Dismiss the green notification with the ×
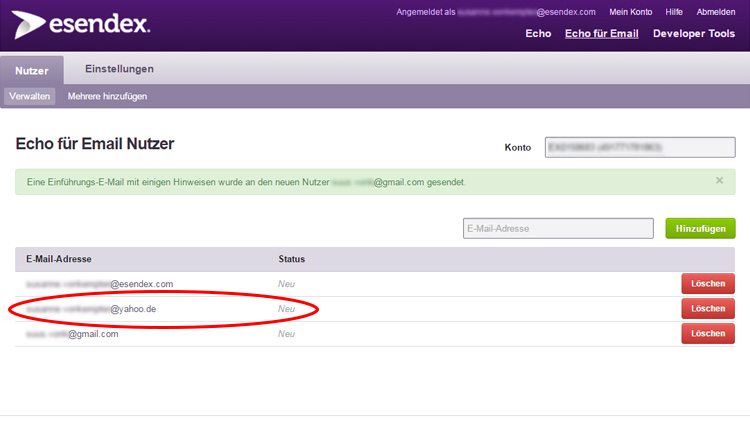Viewport: 750px width, 427px height. coord(719,181)
